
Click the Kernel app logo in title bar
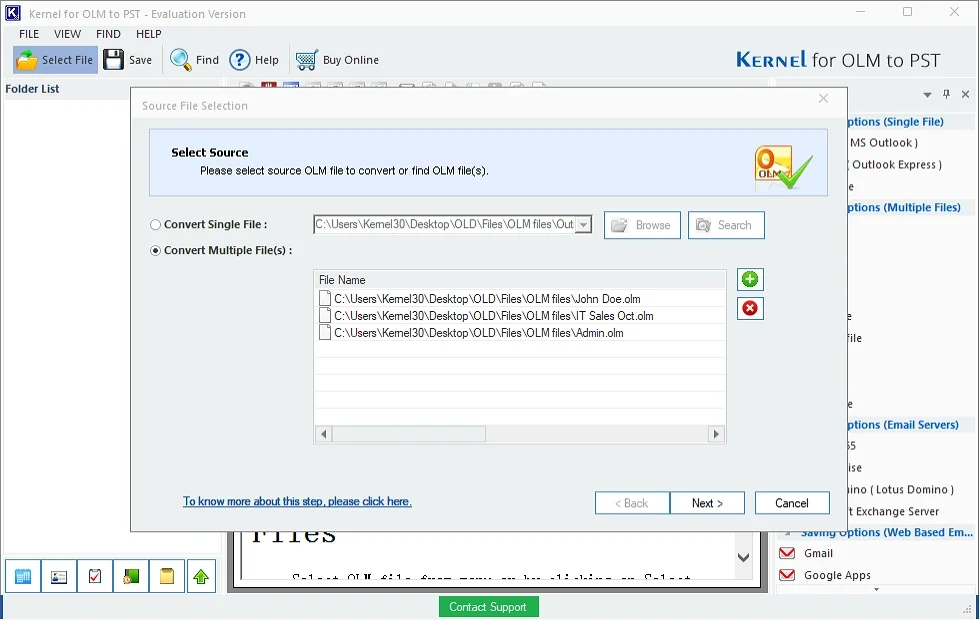tap(12, 13)
